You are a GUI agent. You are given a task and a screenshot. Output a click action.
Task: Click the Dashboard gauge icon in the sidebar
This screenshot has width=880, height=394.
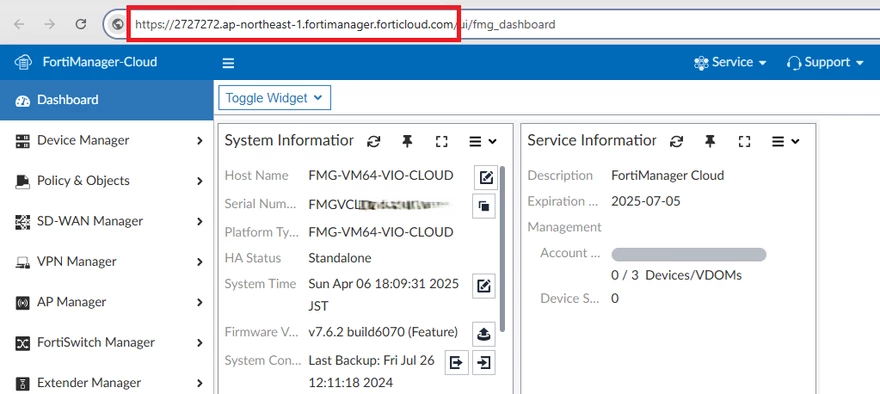tap(22, 100)
